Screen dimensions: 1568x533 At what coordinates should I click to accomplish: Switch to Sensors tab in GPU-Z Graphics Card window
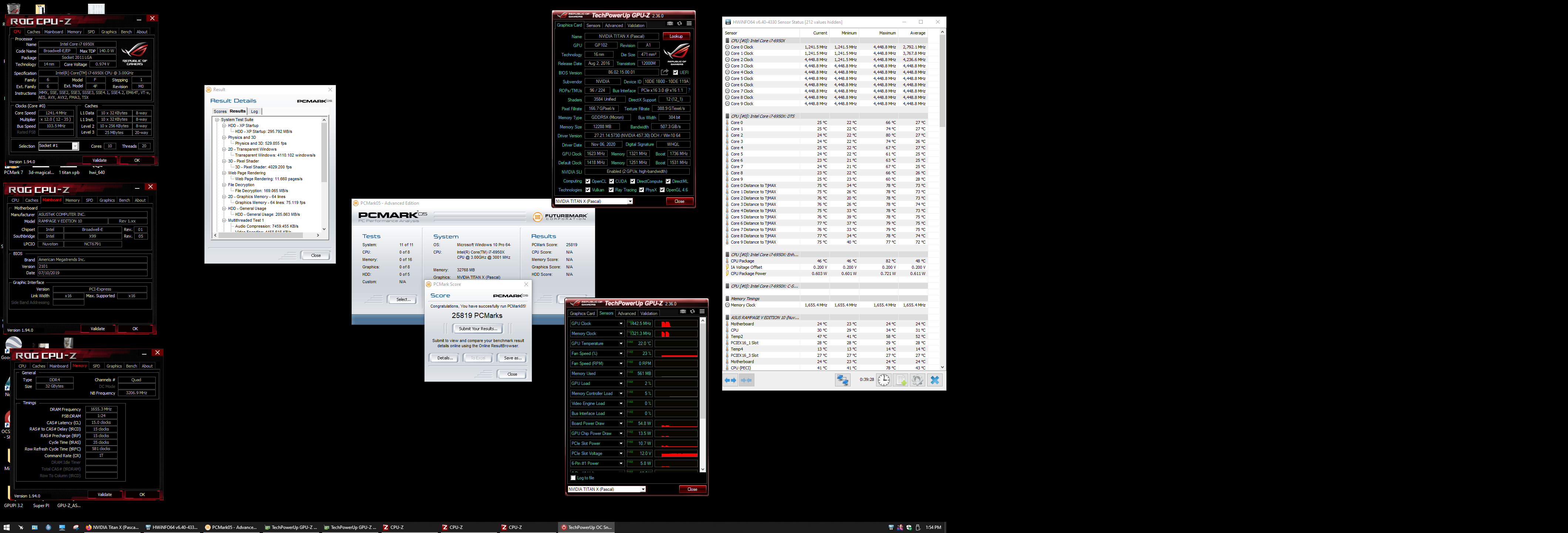click(594, 26)
